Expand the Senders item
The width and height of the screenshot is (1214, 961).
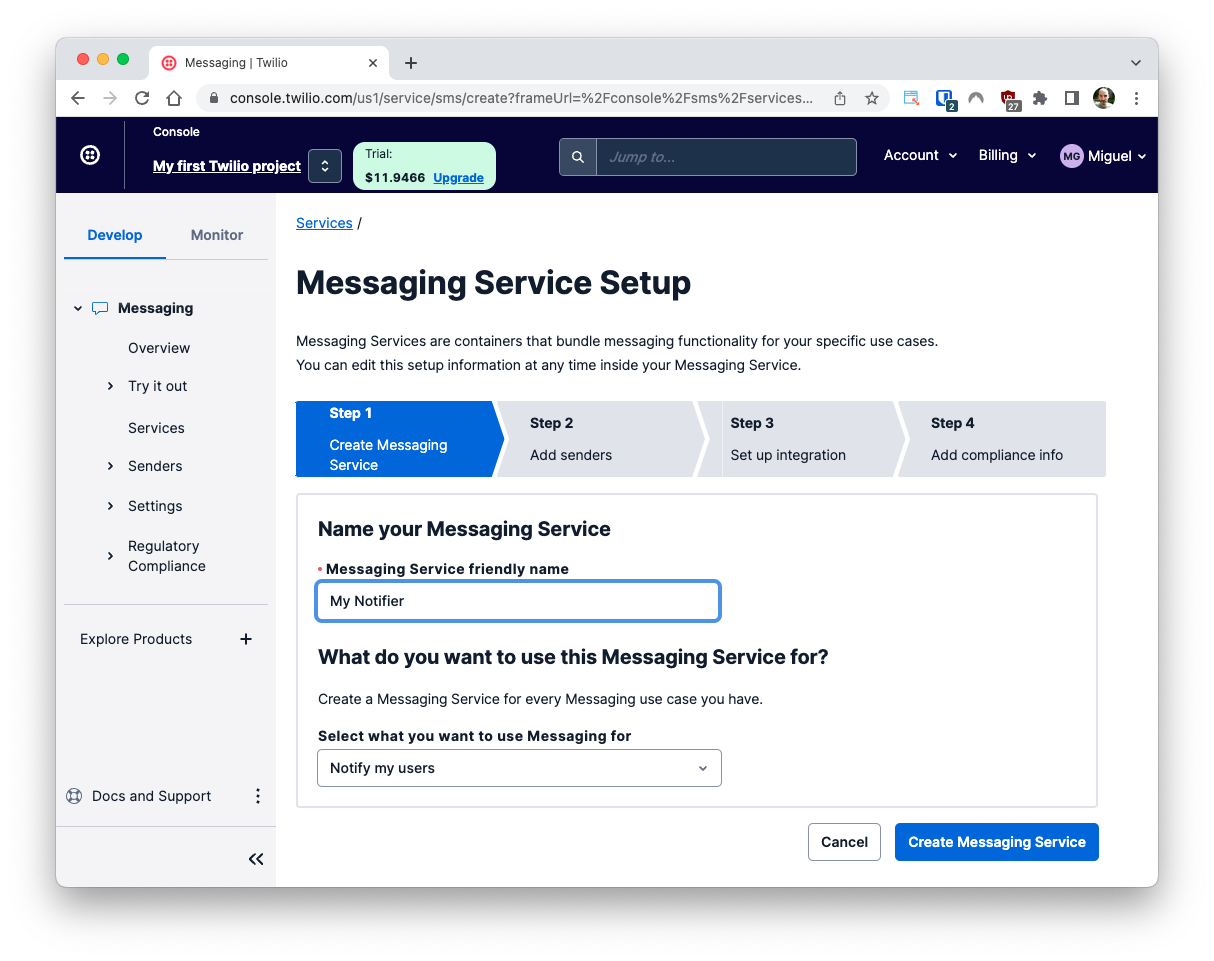click(110, 466)
